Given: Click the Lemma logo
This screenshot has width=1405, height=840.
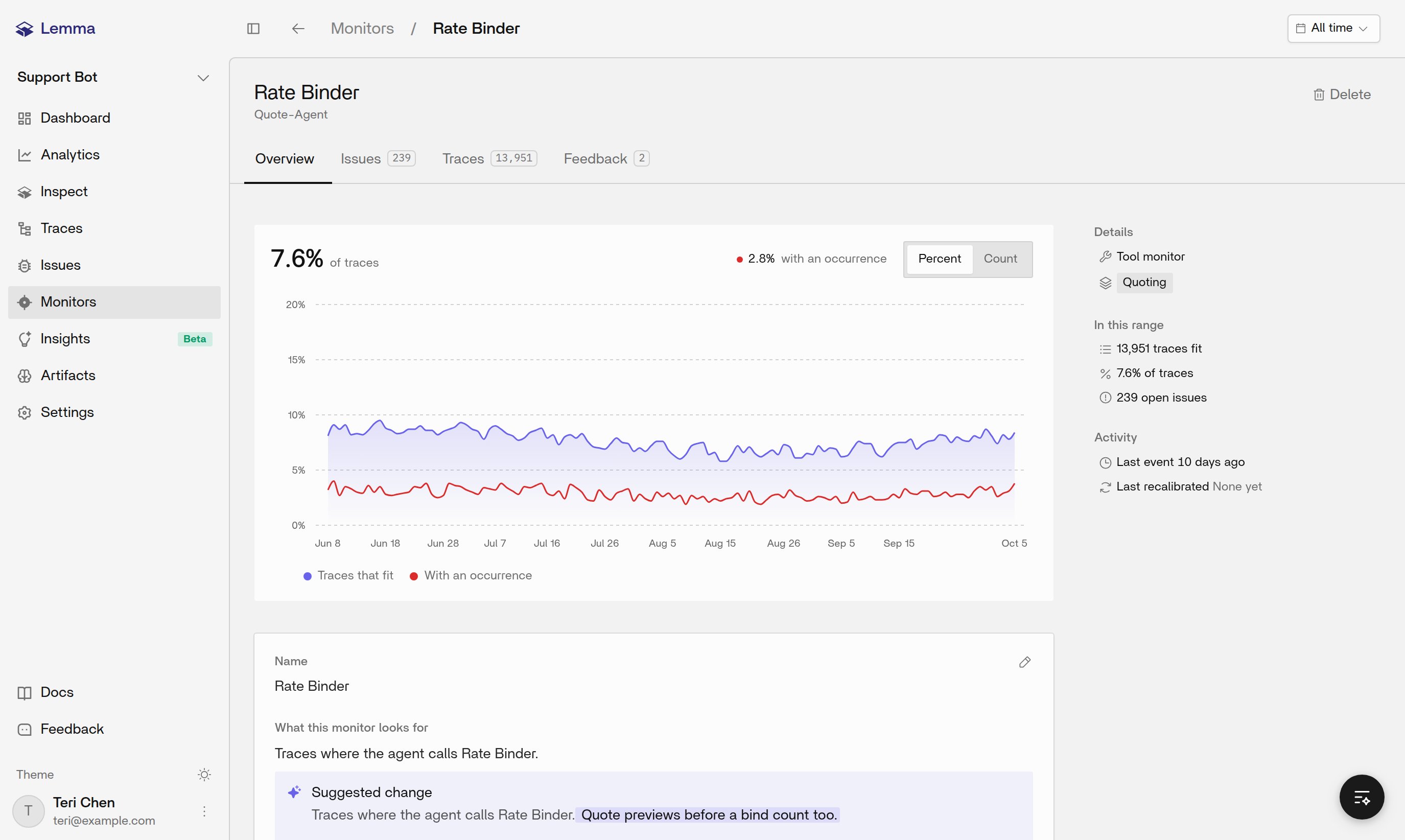Looking at the screenshot, I should click(x=56, y=28).
